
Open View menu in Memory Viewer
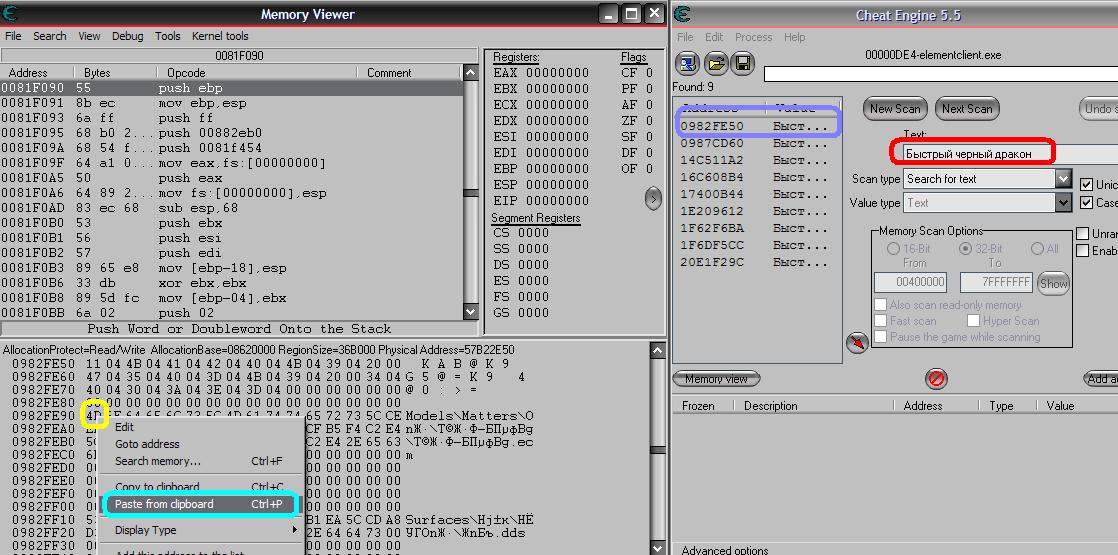(89, 36)
